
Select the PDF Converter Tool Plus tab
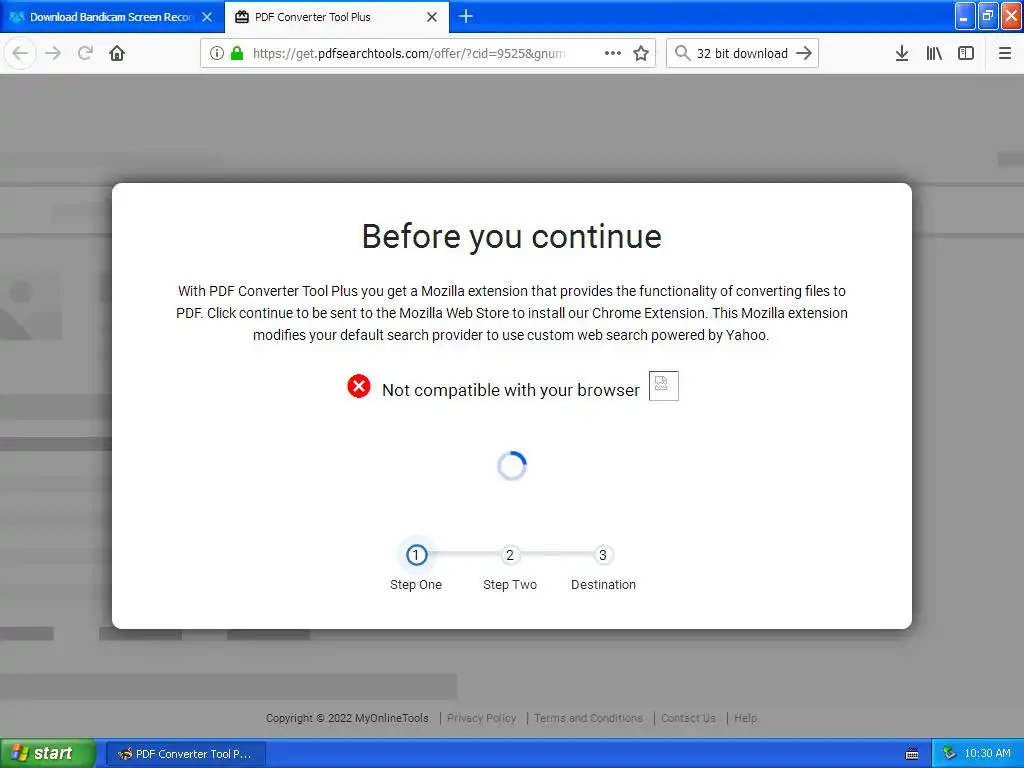tap(336, 17)
